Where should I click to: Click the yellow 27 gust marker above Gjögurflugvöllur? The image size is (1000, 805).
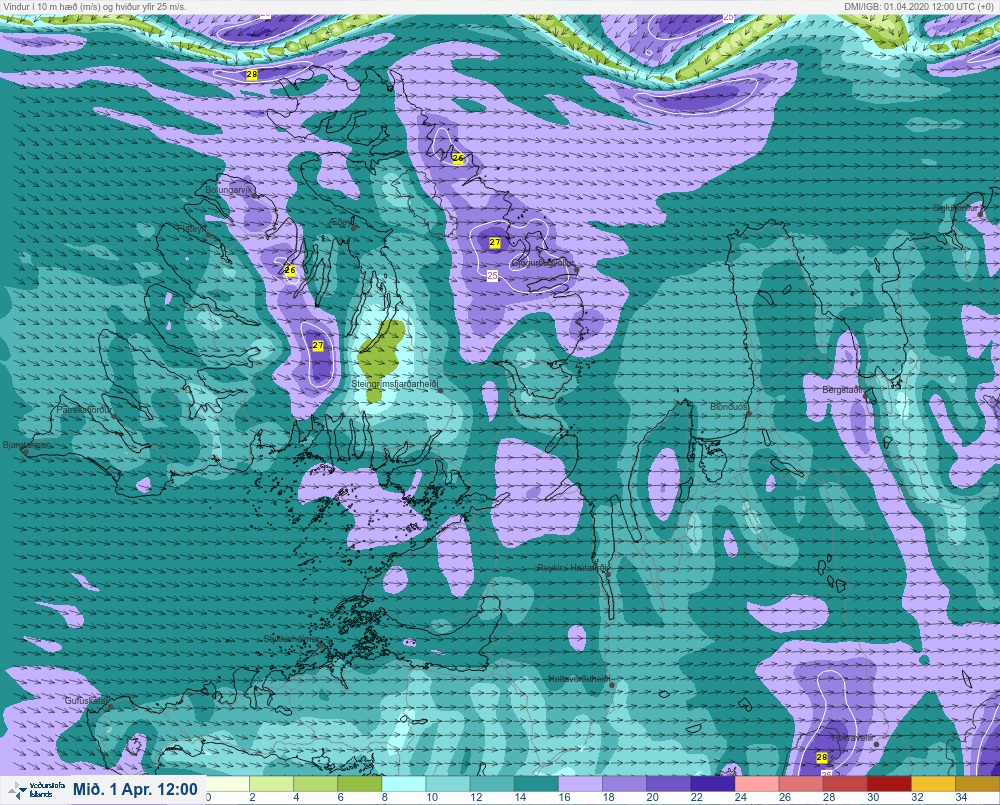coord(495,242)
